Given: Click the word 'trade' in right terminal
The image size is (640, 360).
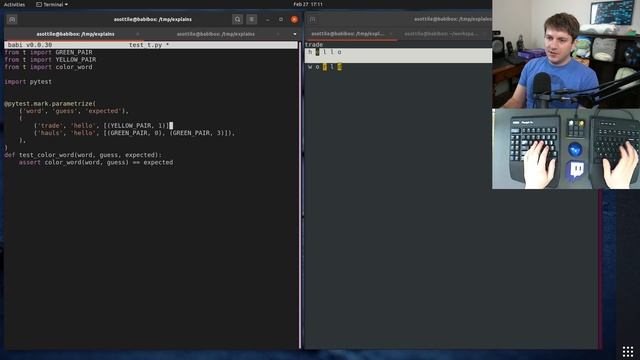Looking at the screenshot, I should (x=314, y=45).
